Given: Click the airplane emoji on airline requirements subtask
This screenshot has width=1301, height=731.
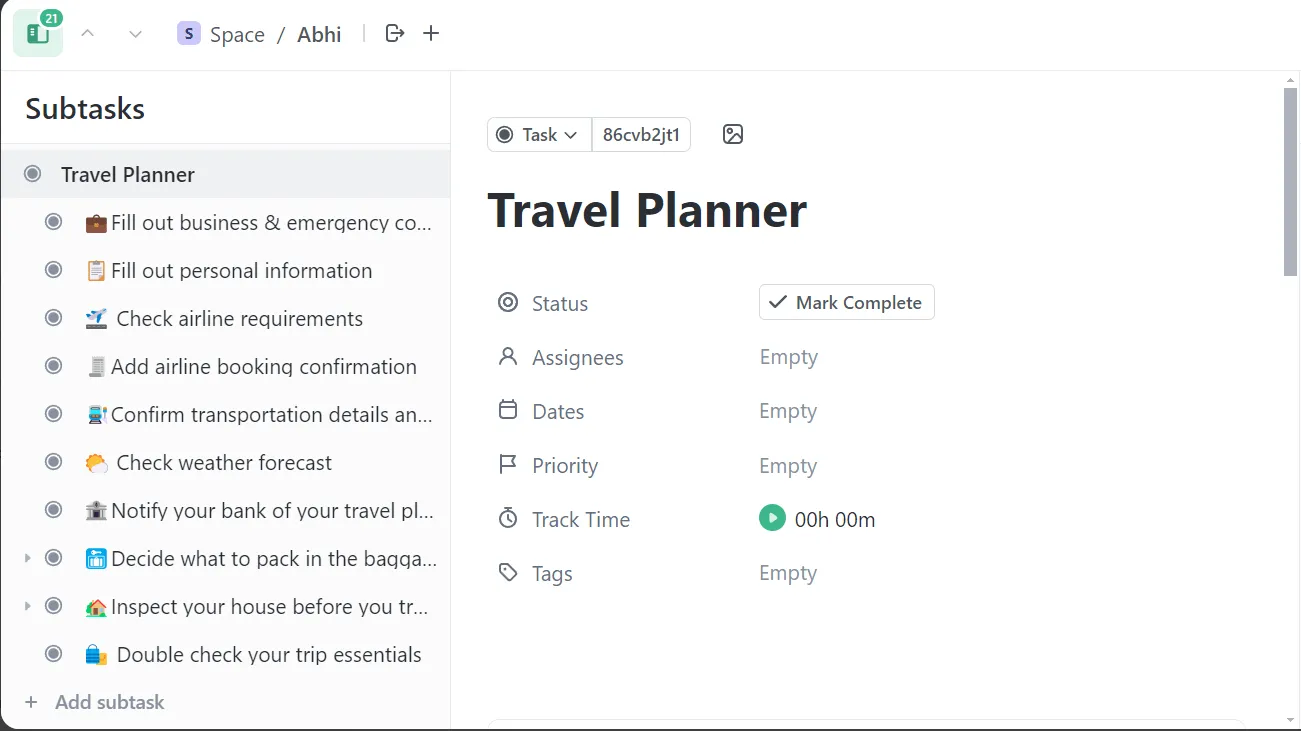Looking at the screenshot, I should (x=96, y=319).
